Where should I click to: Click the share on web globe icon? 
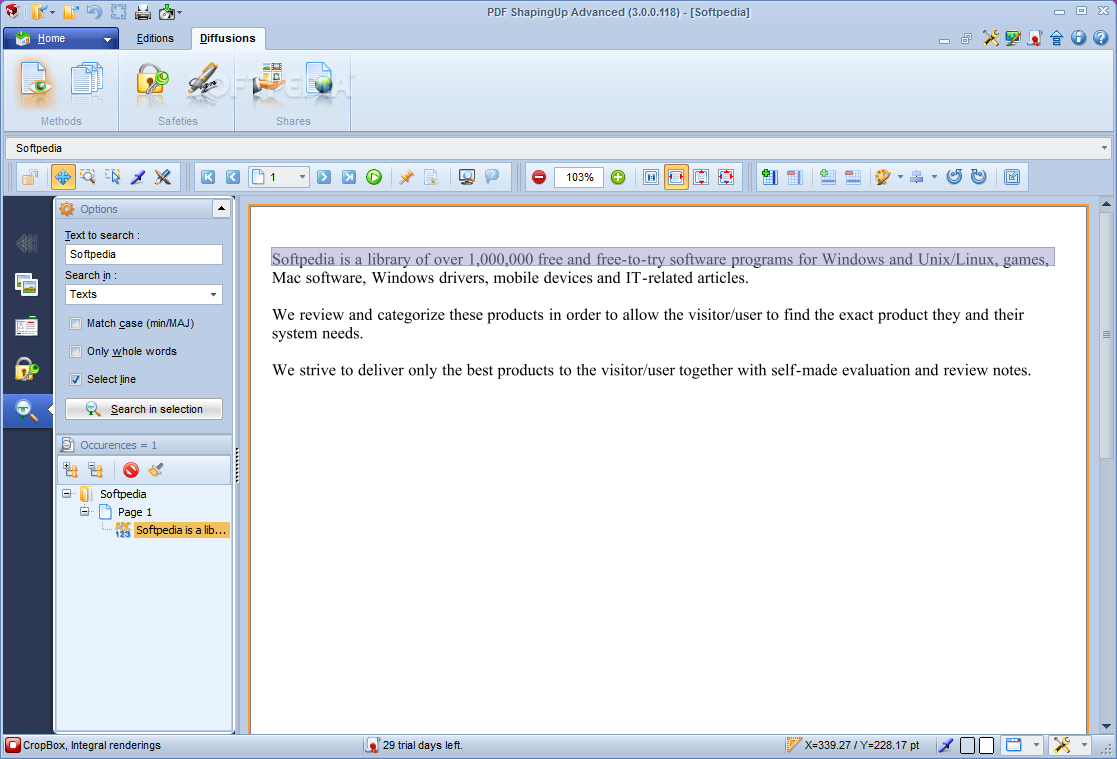pos(318,82)
